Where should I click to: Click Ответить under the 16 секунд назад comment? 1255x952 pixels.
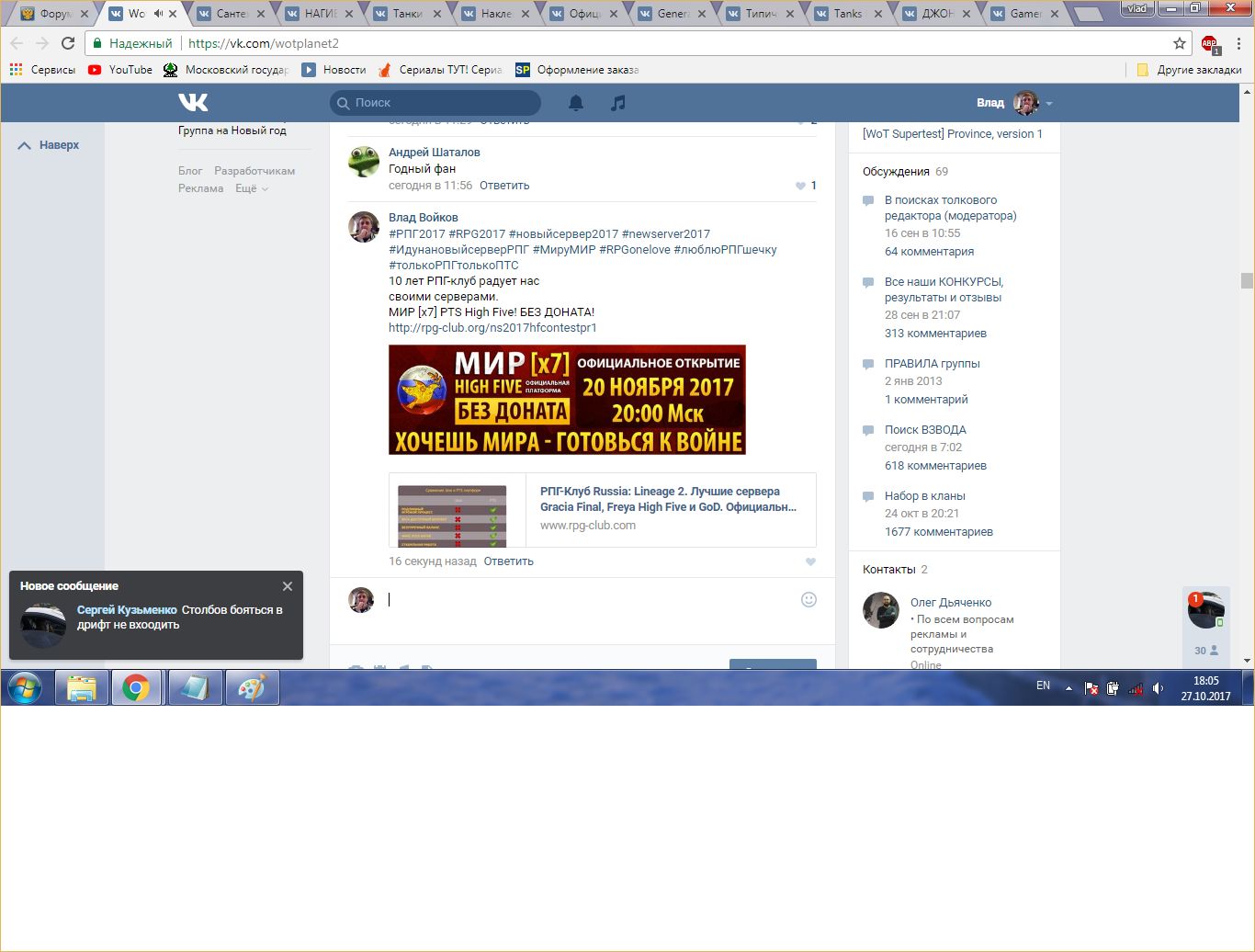pos(509,561)
